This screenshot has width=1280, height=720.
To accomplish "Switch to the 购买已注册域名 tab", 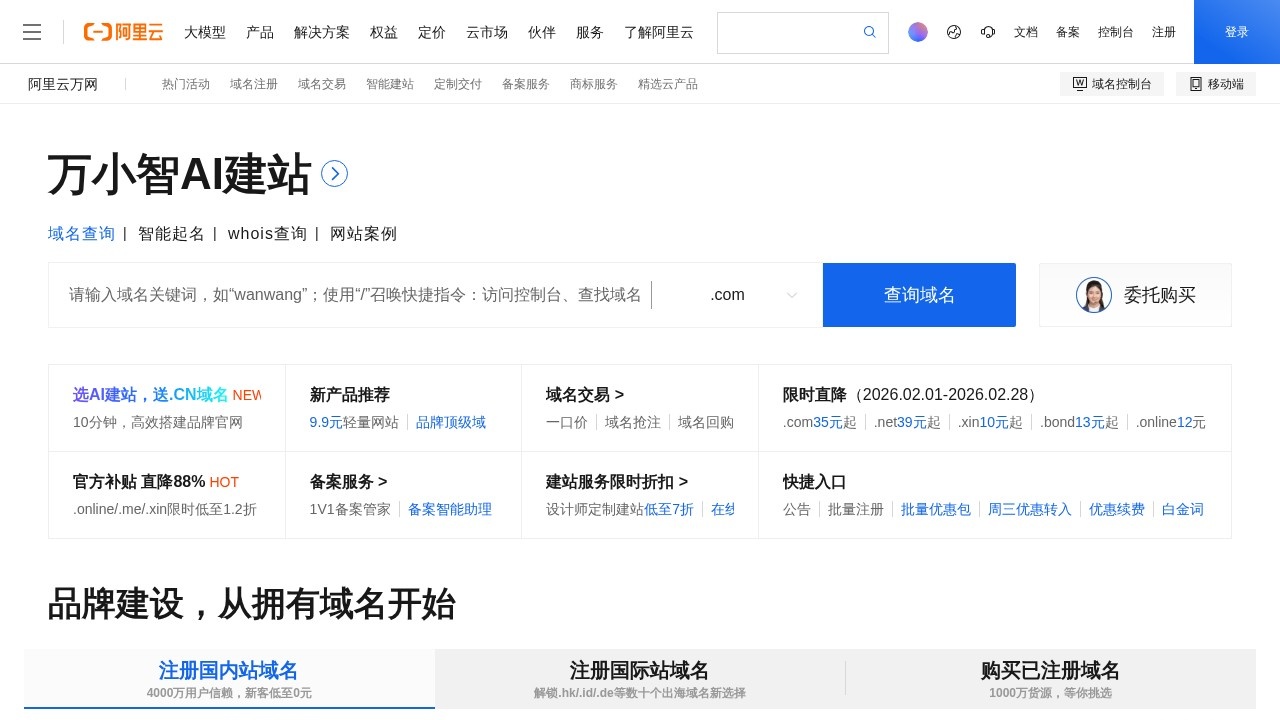I will tap(1051, 671).
